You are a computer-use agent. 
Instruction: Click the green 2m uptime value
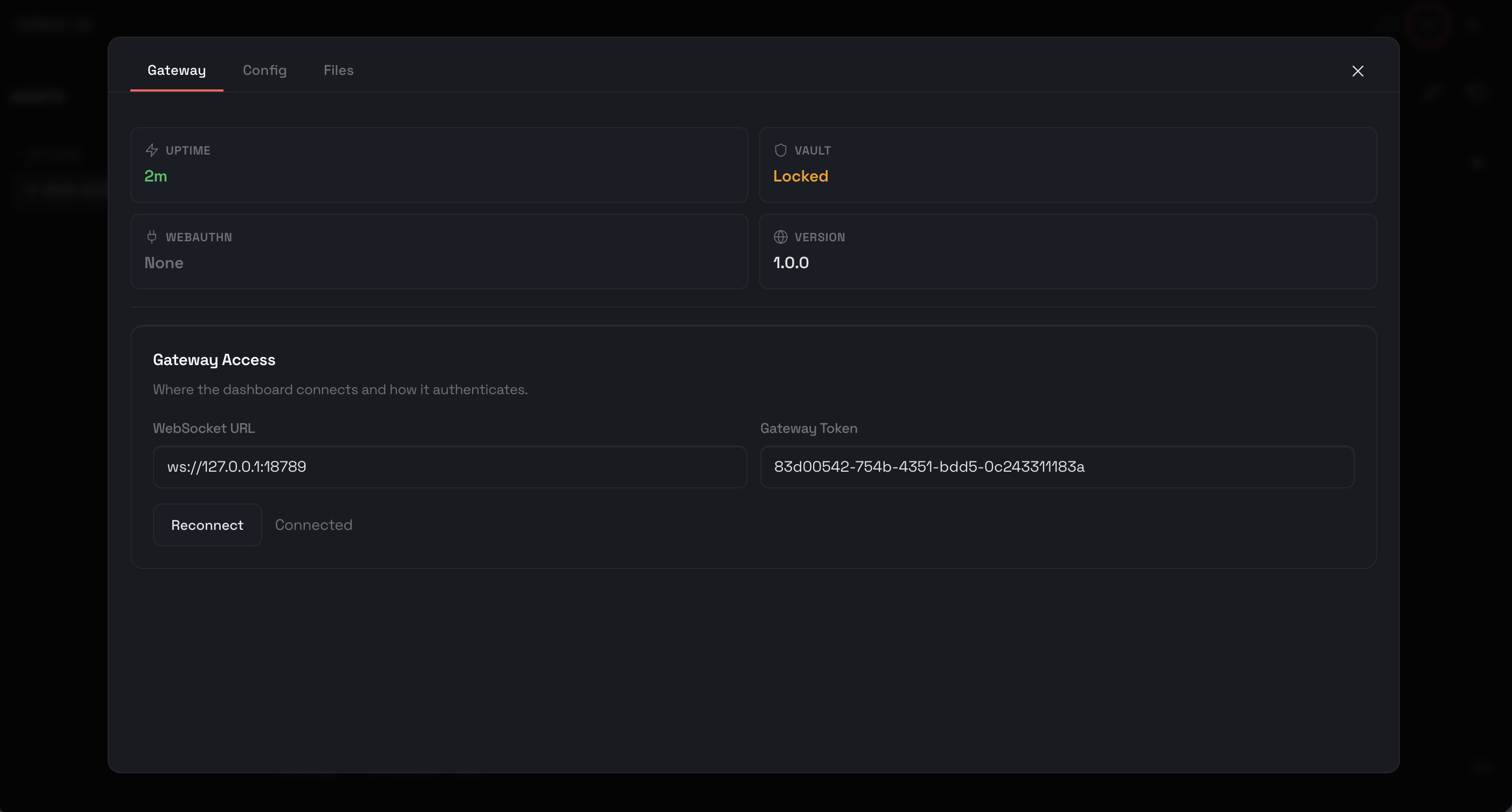156,176
